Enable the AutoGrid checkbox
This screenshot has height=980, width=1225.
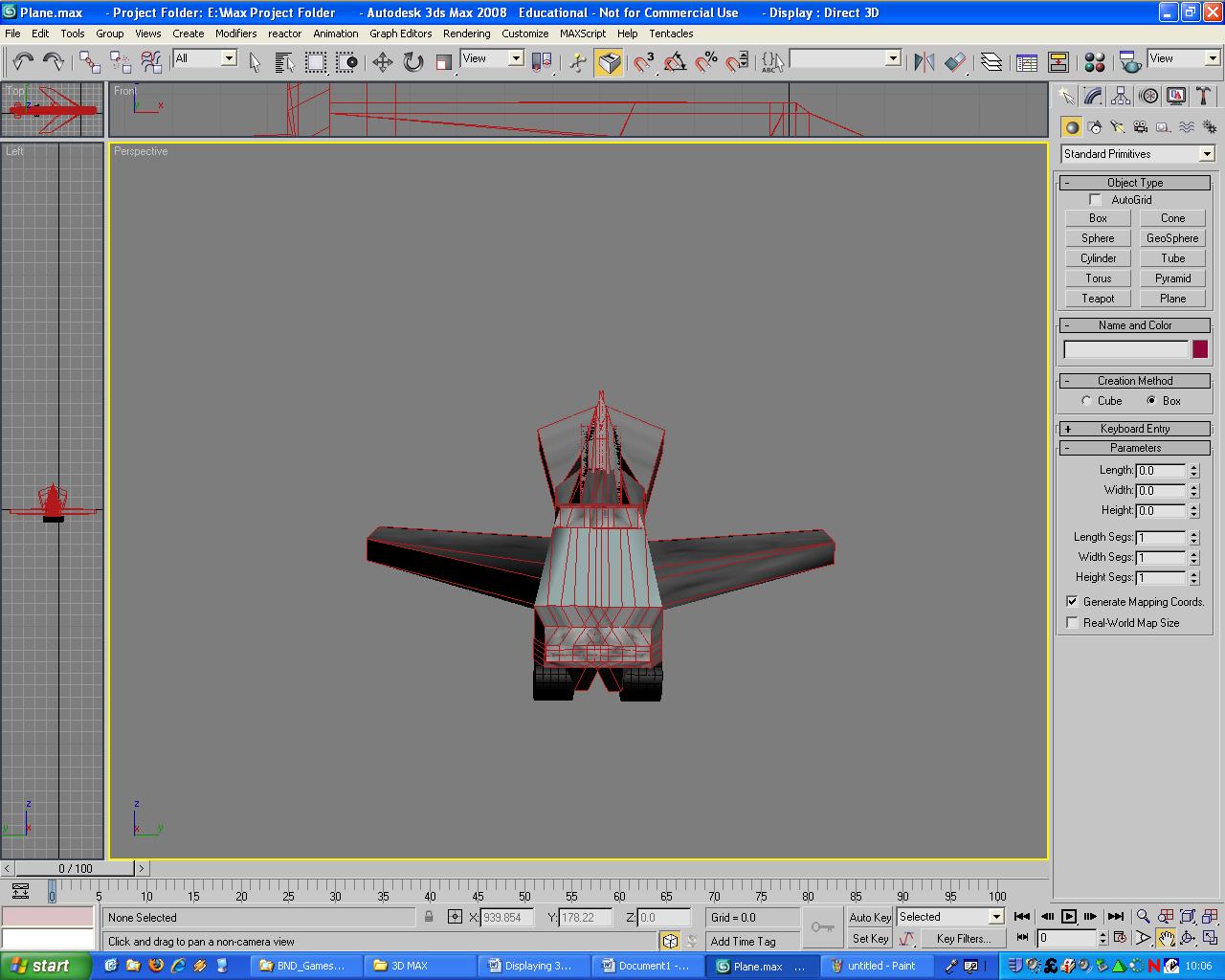coord(1095,199)
